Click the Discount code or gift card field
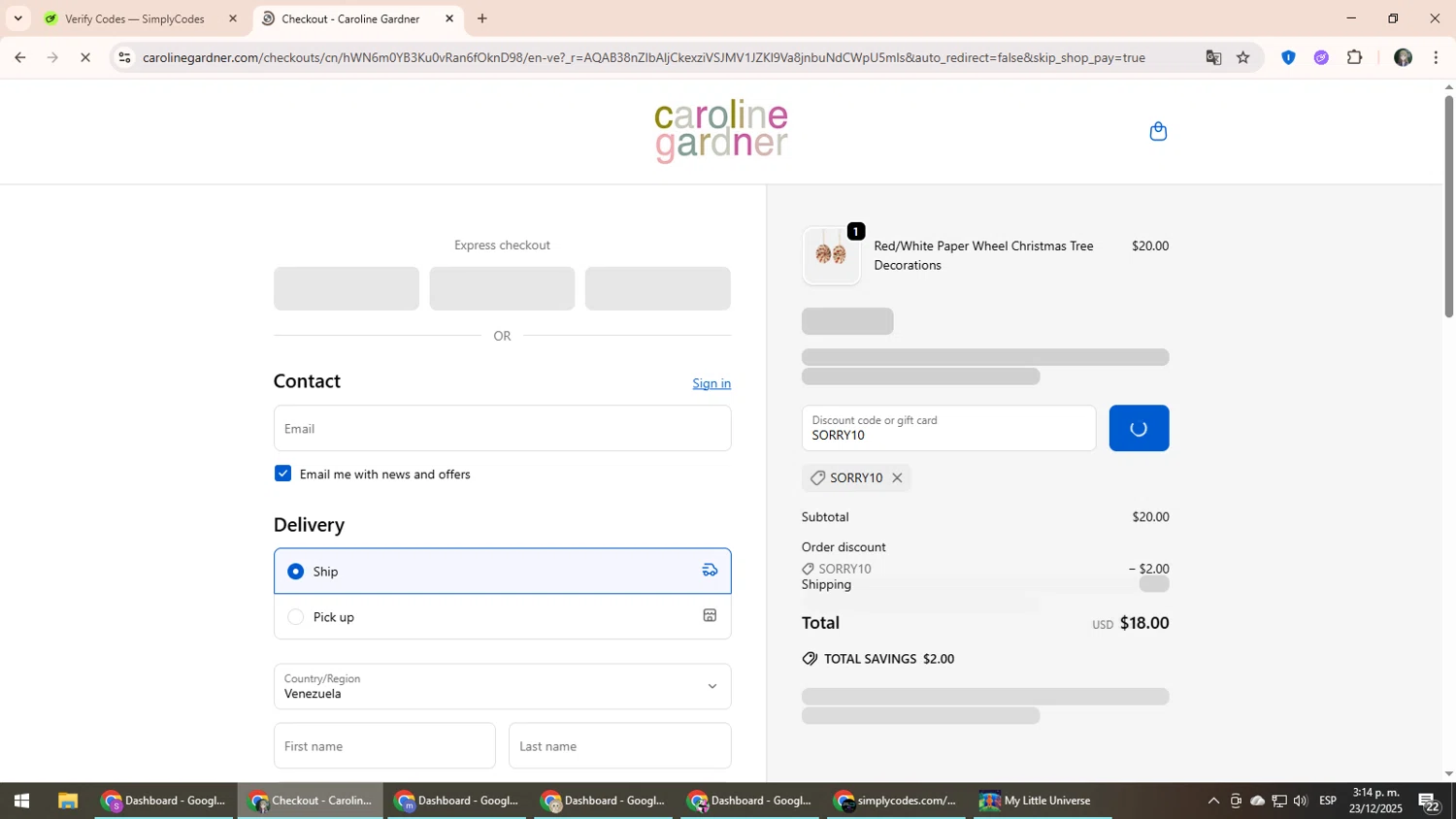The width and height of the screenshot is (1456, 819). [948, 428]
